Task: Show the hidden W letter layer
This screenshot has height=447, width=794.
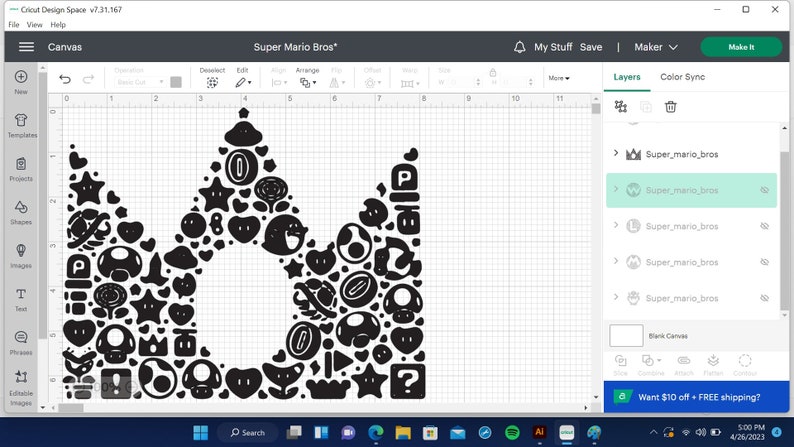Action: pyautogui.click(x=765, y=190)
